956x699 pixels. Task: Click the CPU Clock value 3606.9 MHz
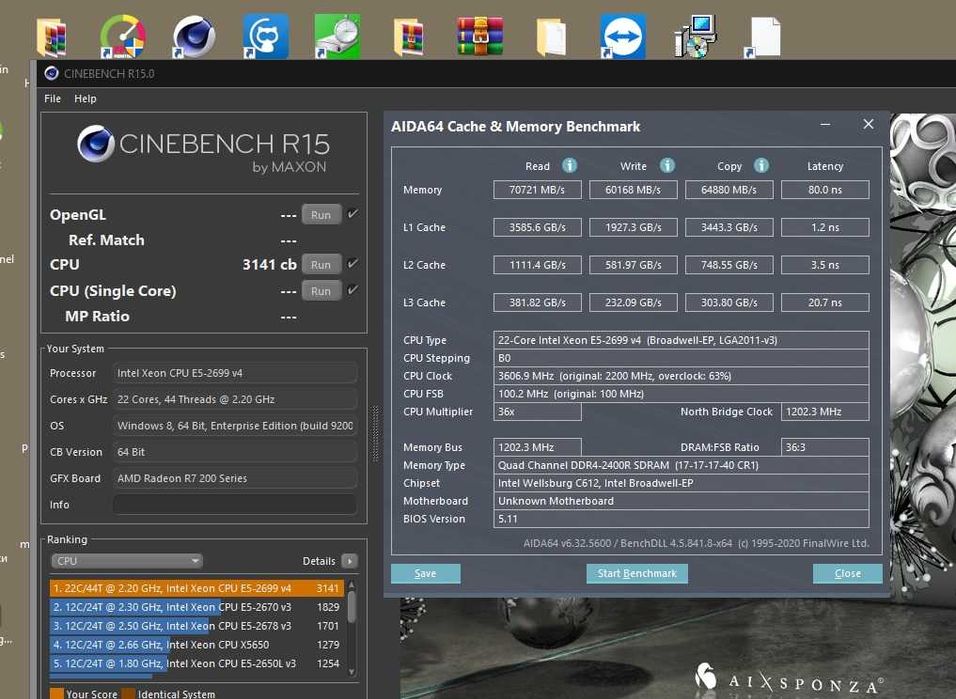681,376
